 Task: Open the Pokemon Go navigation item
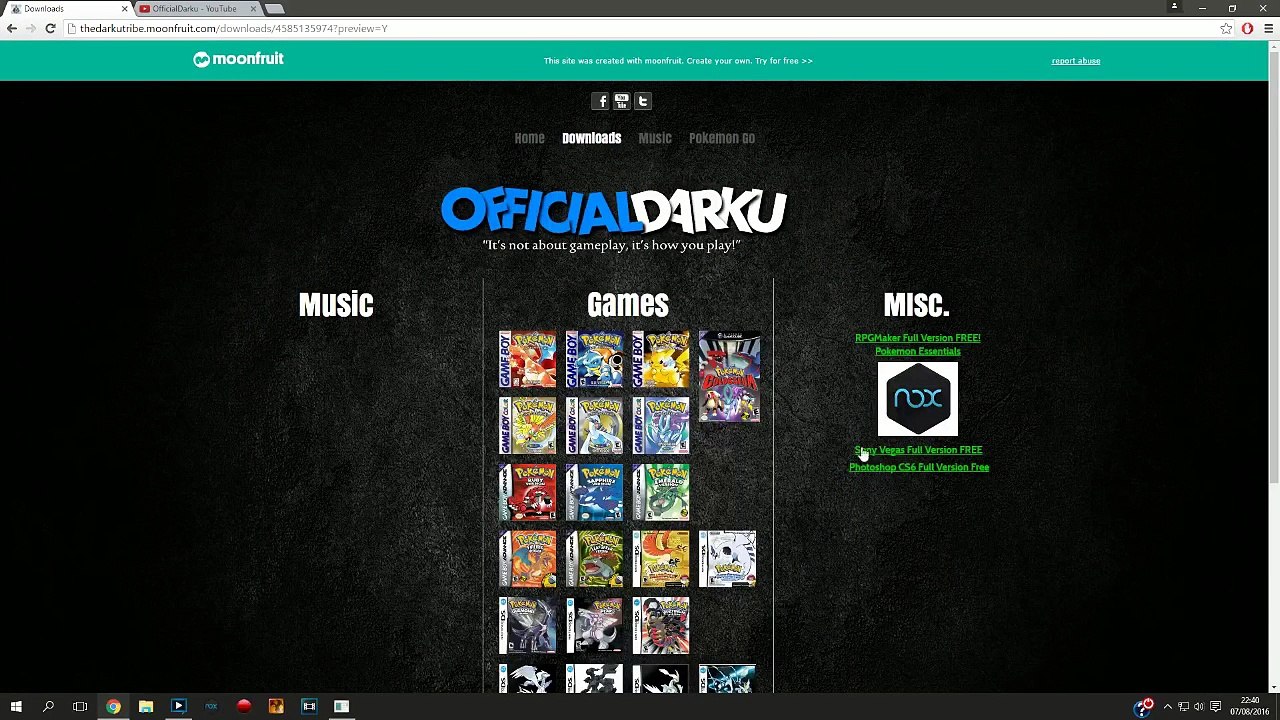(x=721, y=138)
